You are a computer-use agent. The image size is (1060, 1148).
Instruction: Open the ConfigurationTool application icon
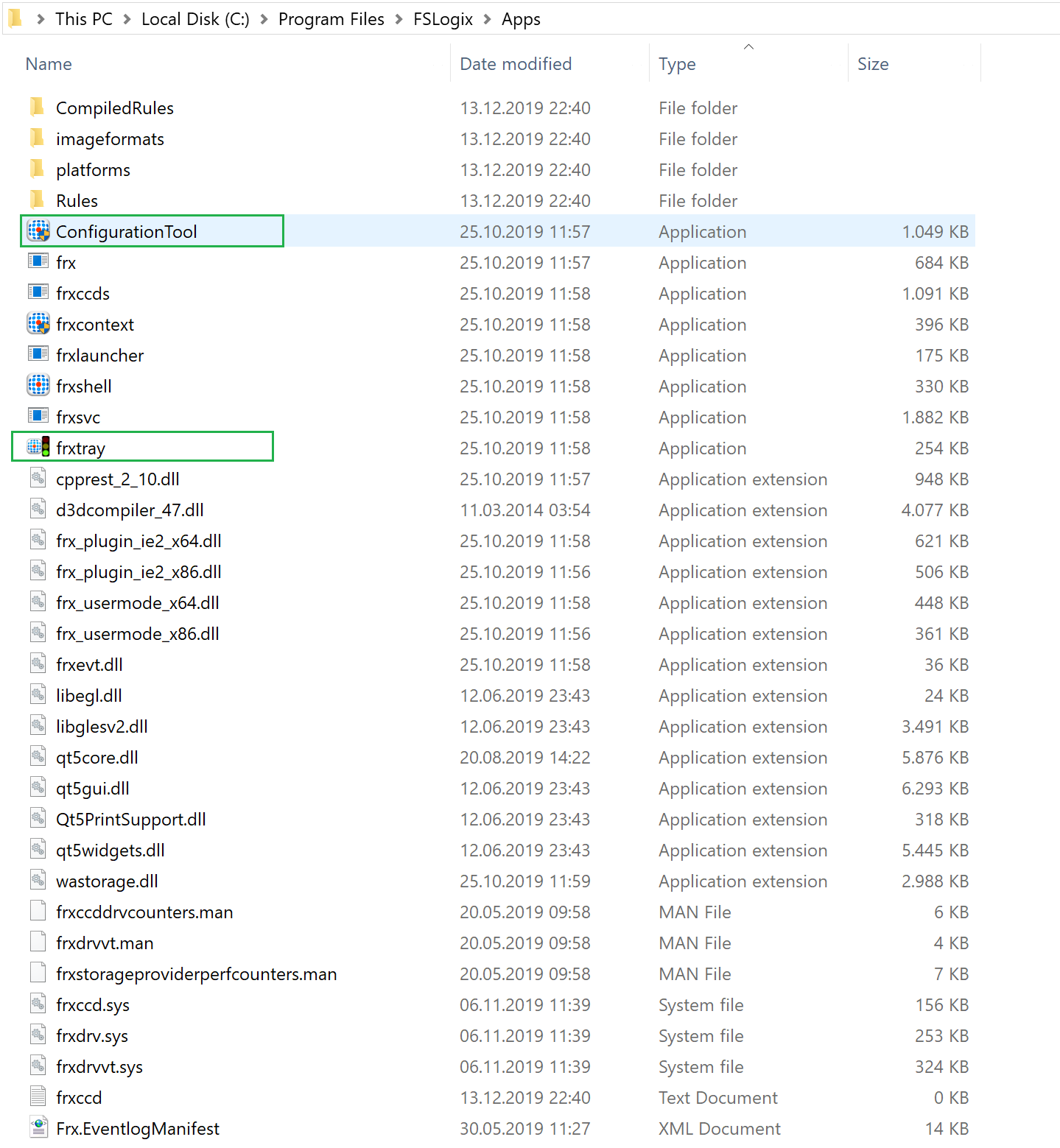point(38,230)
